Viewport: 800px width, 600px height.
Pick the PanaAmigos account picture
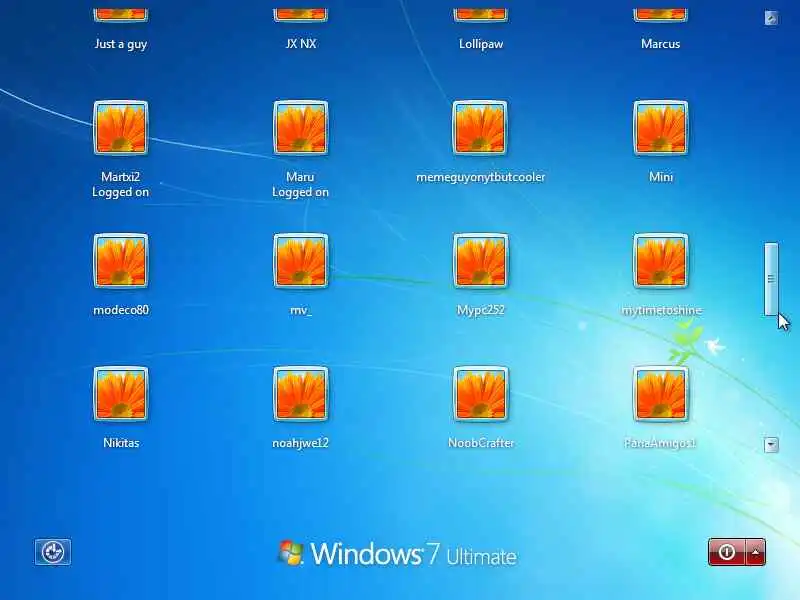pyautogui.click(x=661, y=394)
